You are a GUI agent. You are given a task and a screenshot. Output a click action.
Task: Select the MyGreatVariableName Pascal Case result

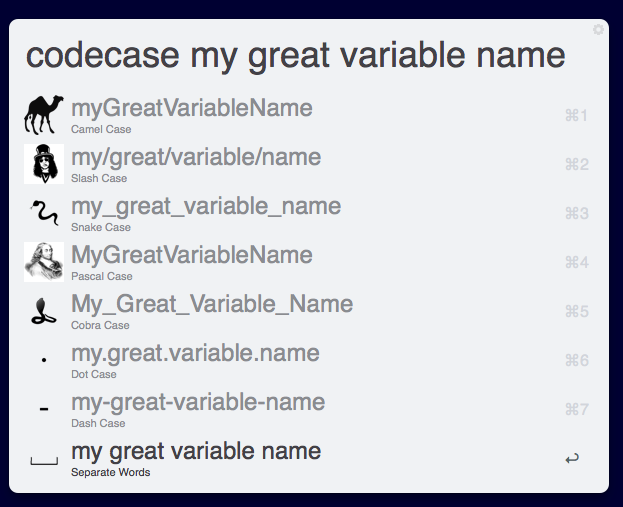[192, 255]
